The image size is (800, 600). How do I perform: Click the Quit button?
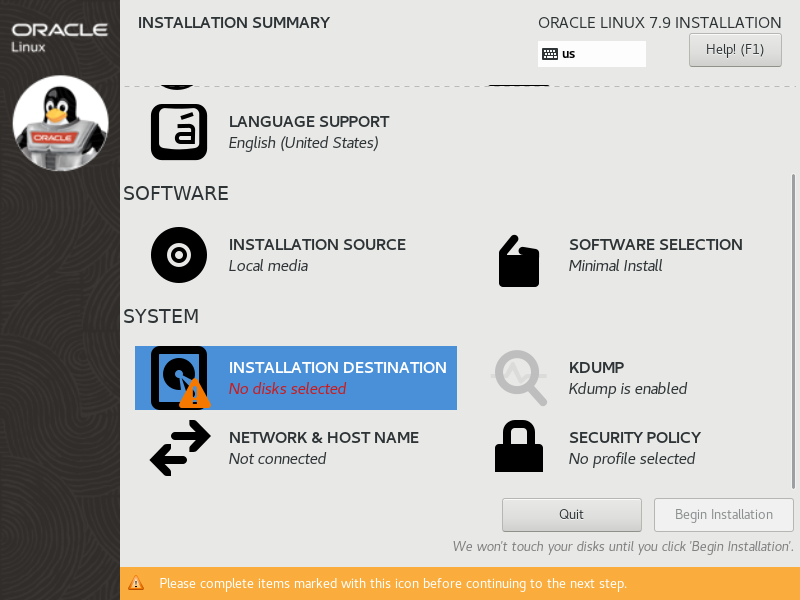pyautogui.click(x=571, y=515)
